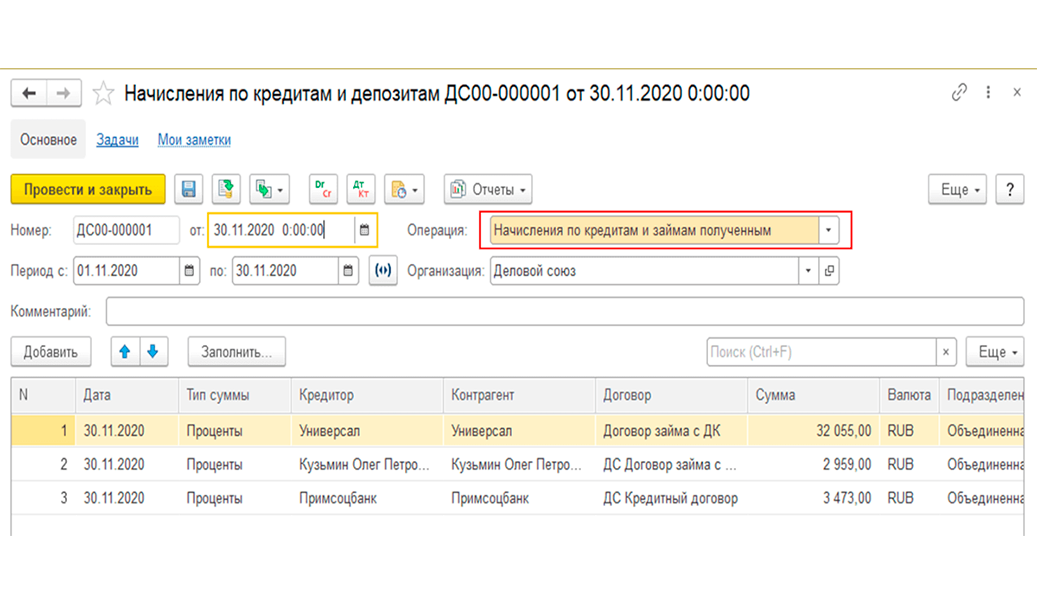
Task: Select row number 3 cell
Action: [44, 498]
